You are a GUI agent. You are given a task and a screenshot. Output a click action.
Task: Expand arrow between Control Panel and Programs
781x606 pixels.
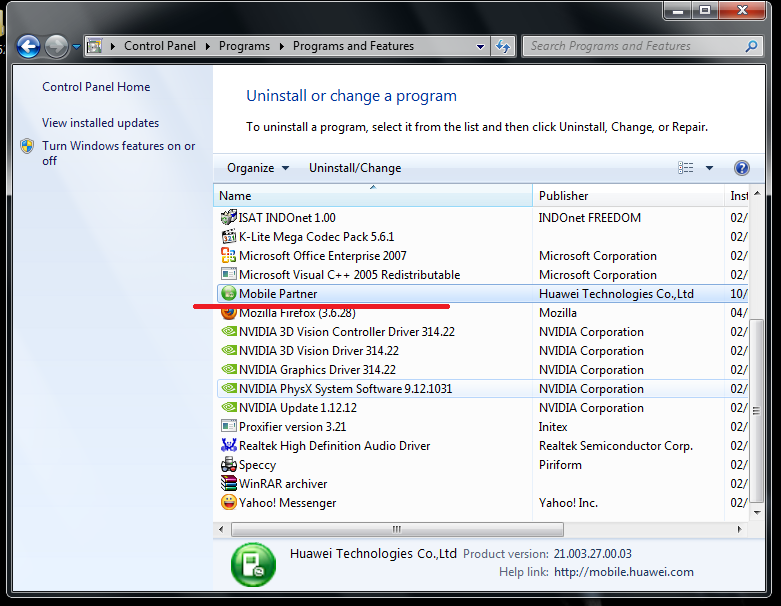click(208, 46)
